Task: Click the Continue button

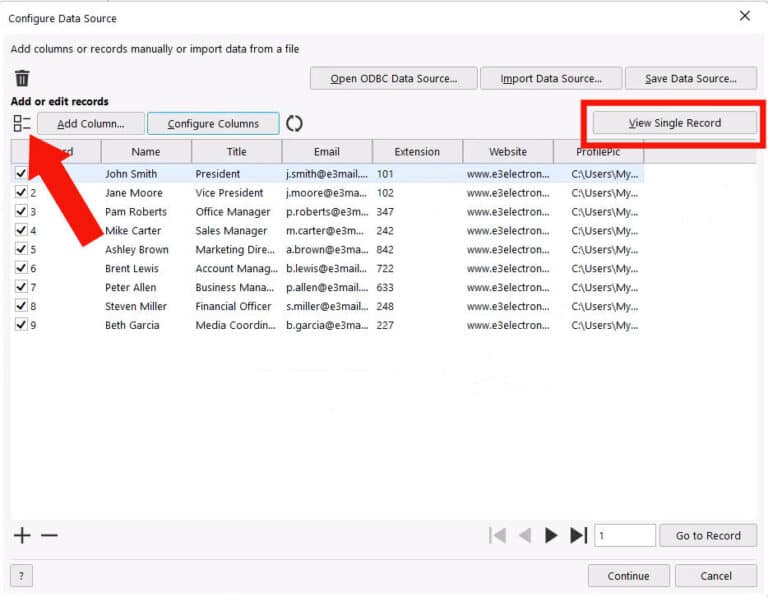Action: coord(628,575)
